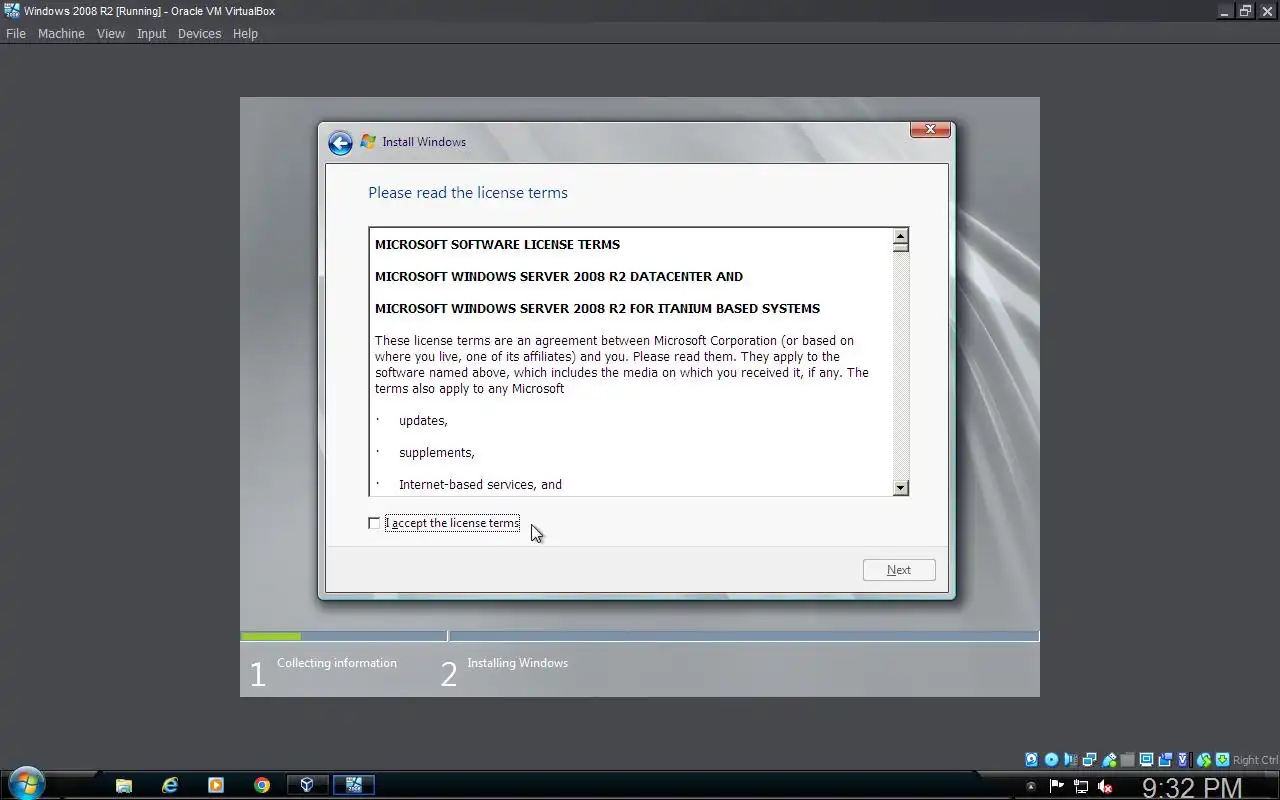1280x800 pixels.
Task: Launch Internet Explorer from taskbar
Action: [x=170, y=785]
